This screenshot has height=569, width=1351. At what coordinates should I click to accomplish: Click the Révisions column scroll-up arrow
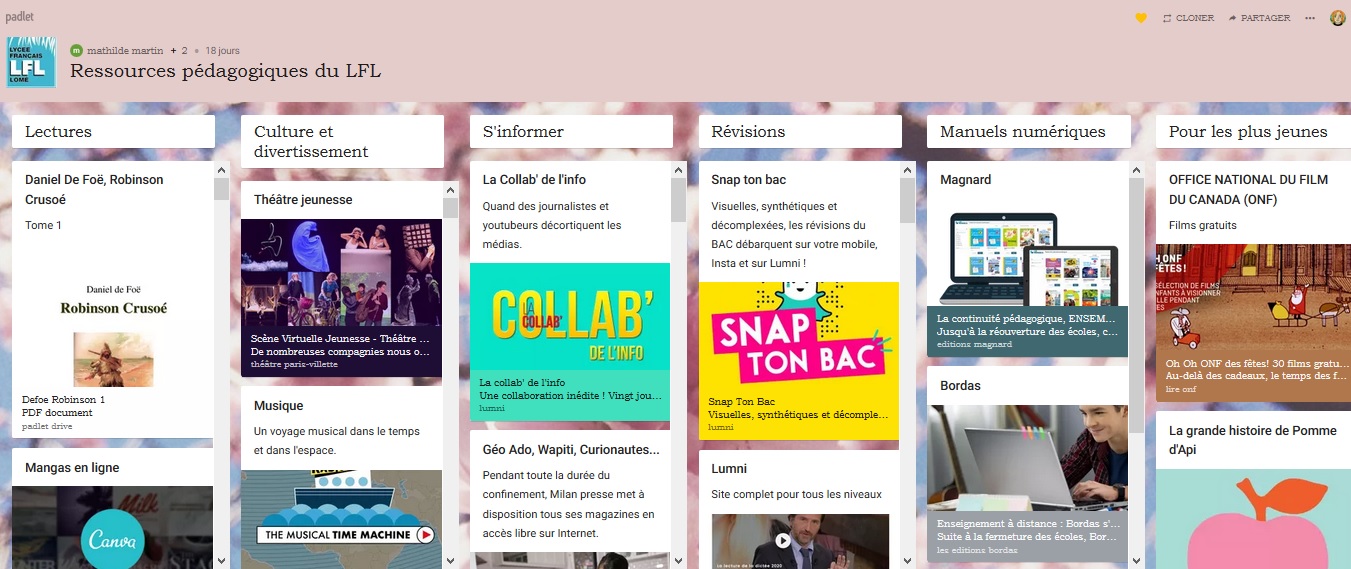pos(907,169)
